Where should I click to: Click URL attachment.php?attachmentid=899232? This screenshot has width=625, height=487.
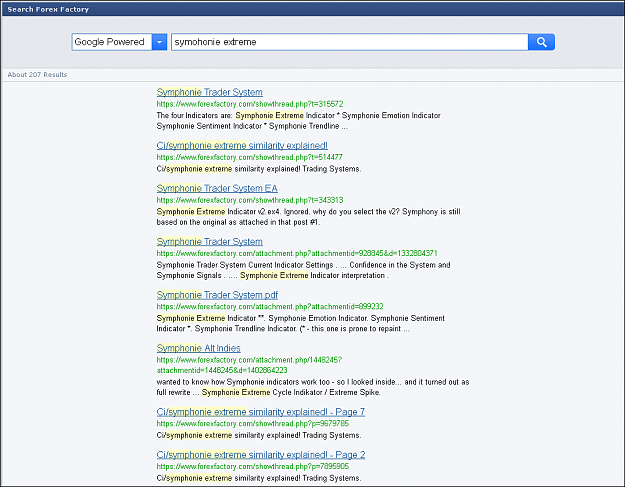click(x=270, y=306)
